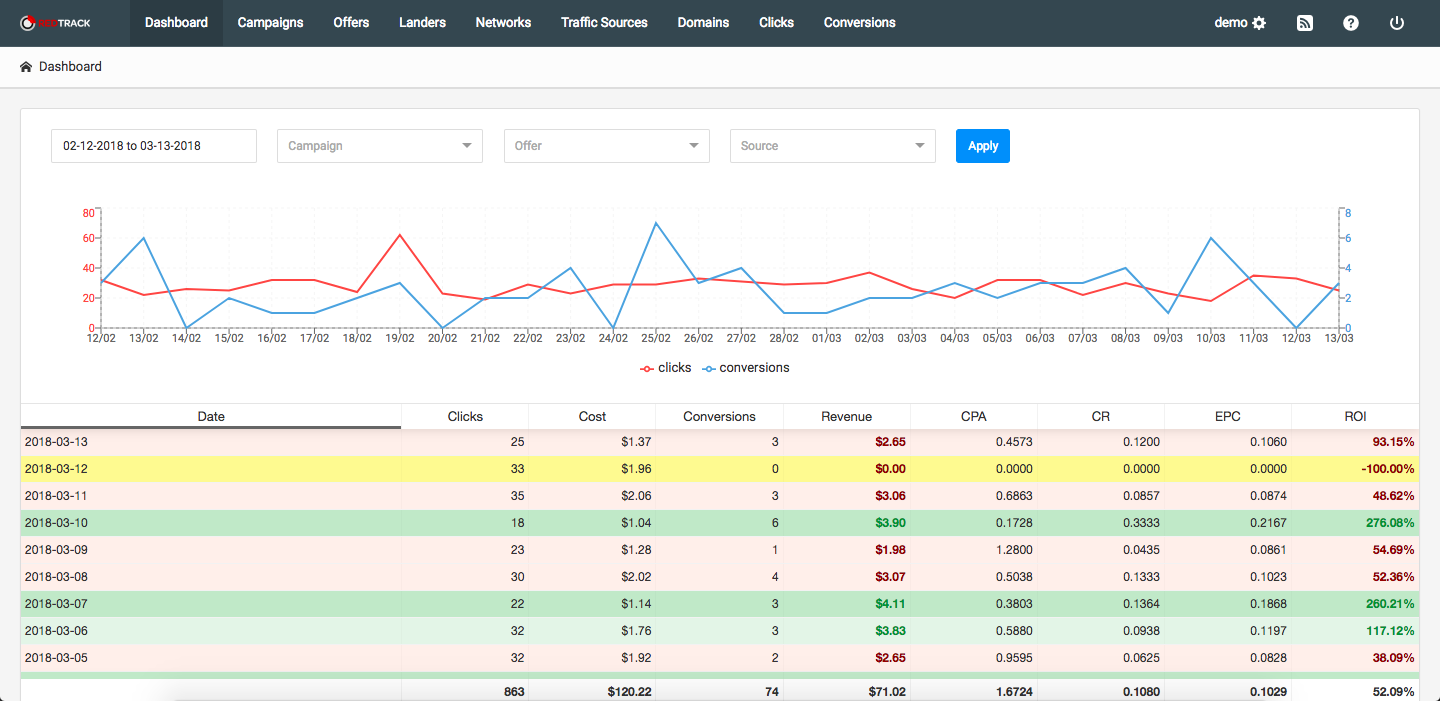Open the Landers menu item

(422, 23)
